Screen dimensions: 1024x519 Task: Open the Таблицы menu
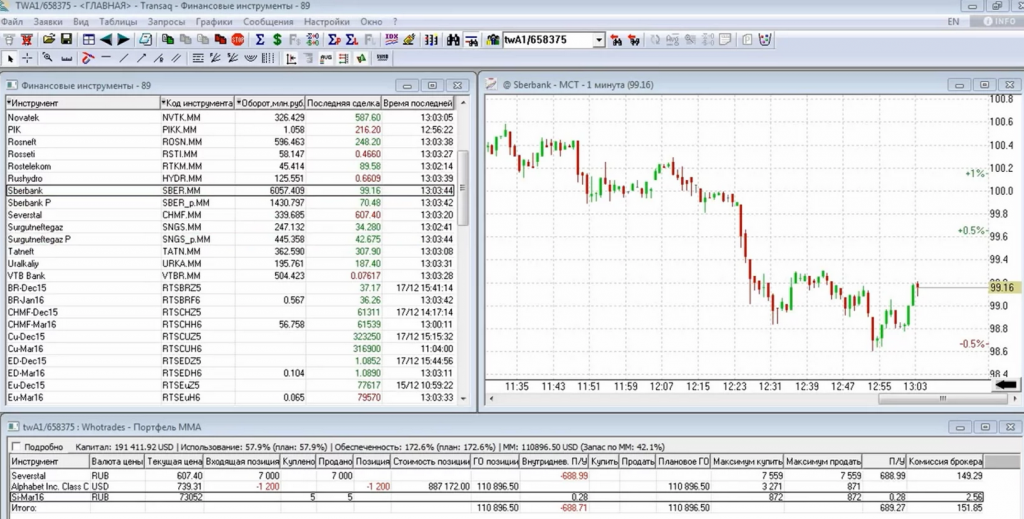pos(119,21)
